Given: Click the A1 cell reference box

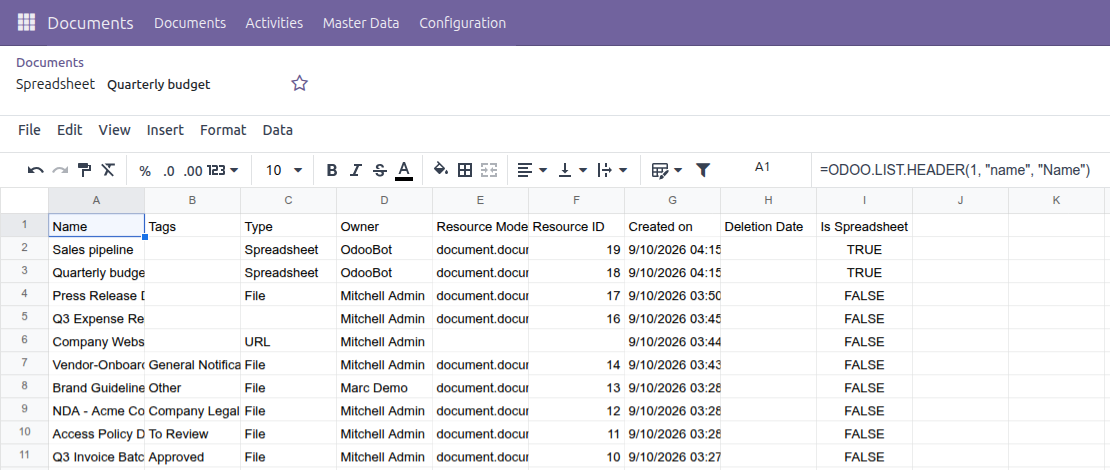Looking at the screenshot, I should 762,167.
